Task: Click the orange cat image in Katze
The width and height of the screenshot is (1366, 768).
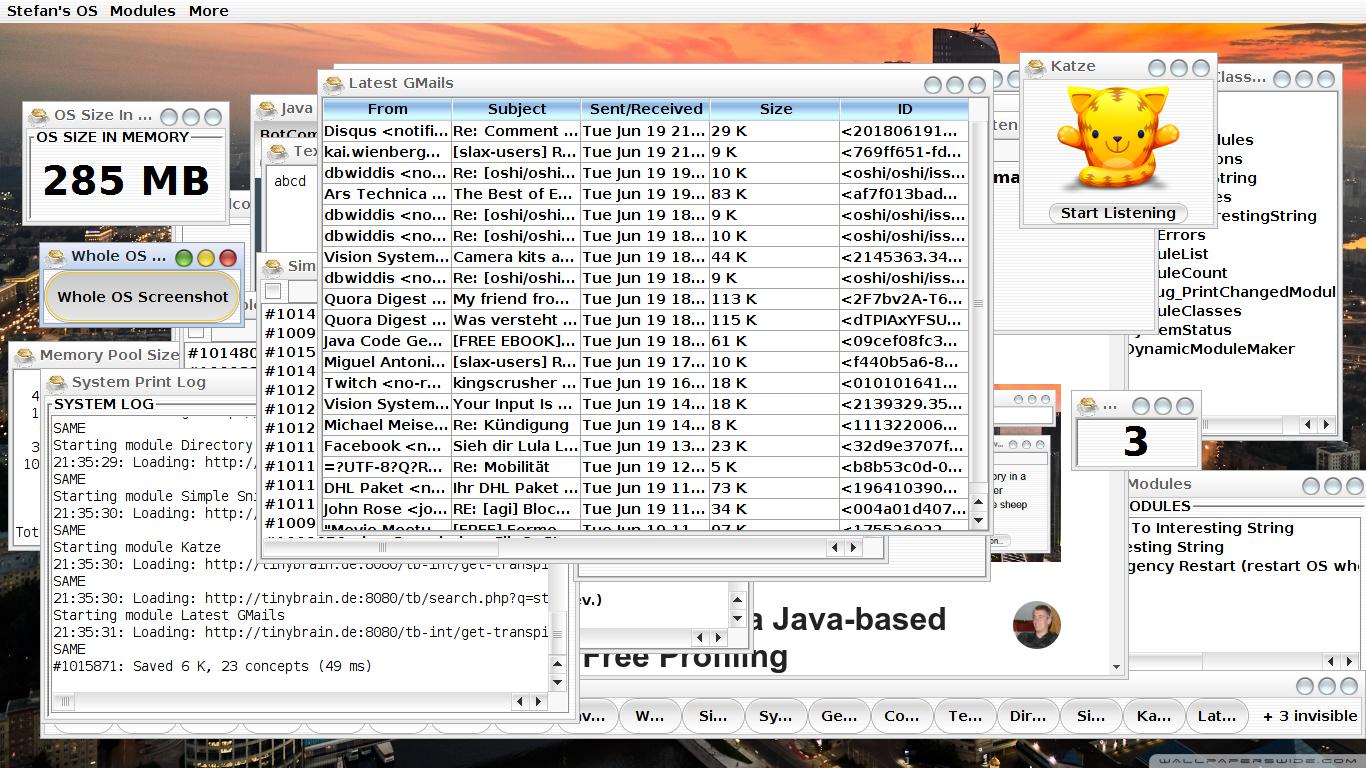Action: click(x=1117, y=137)
